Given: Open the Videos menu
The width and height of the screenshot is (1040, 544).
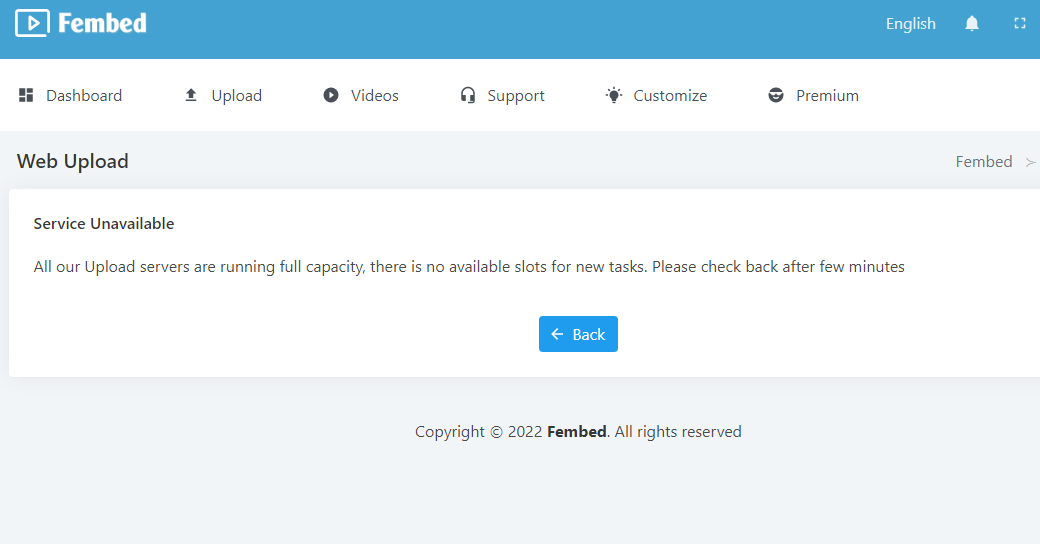Looking at the screenshot, I should coord(361,96).
